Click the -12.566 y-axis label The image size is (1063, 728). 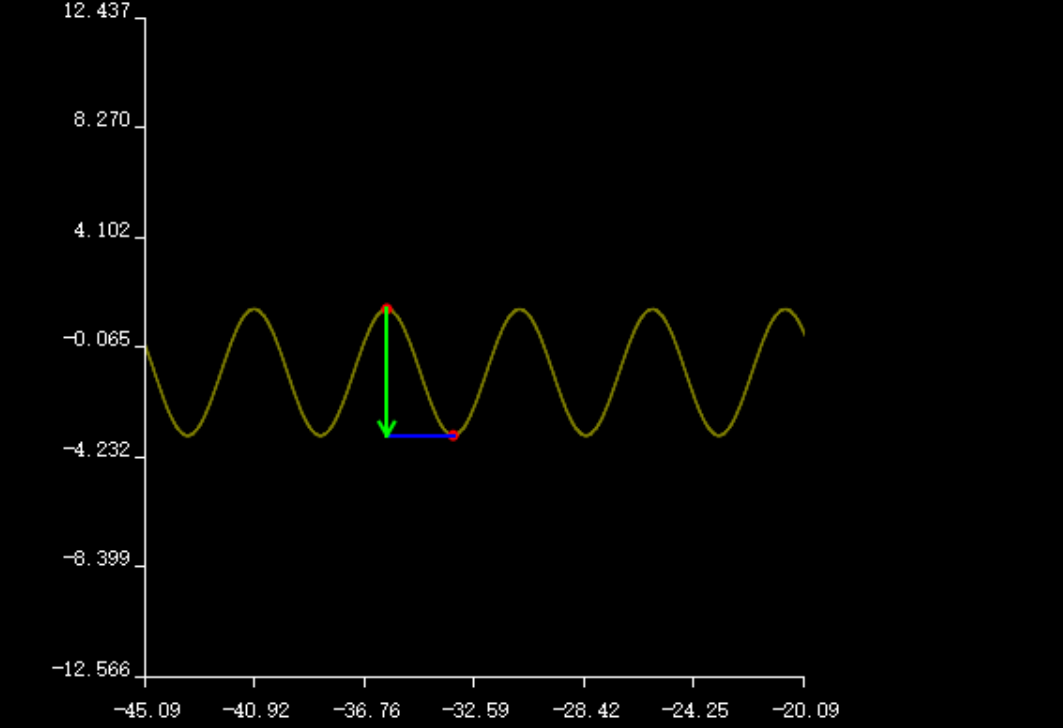pos(91,669)
